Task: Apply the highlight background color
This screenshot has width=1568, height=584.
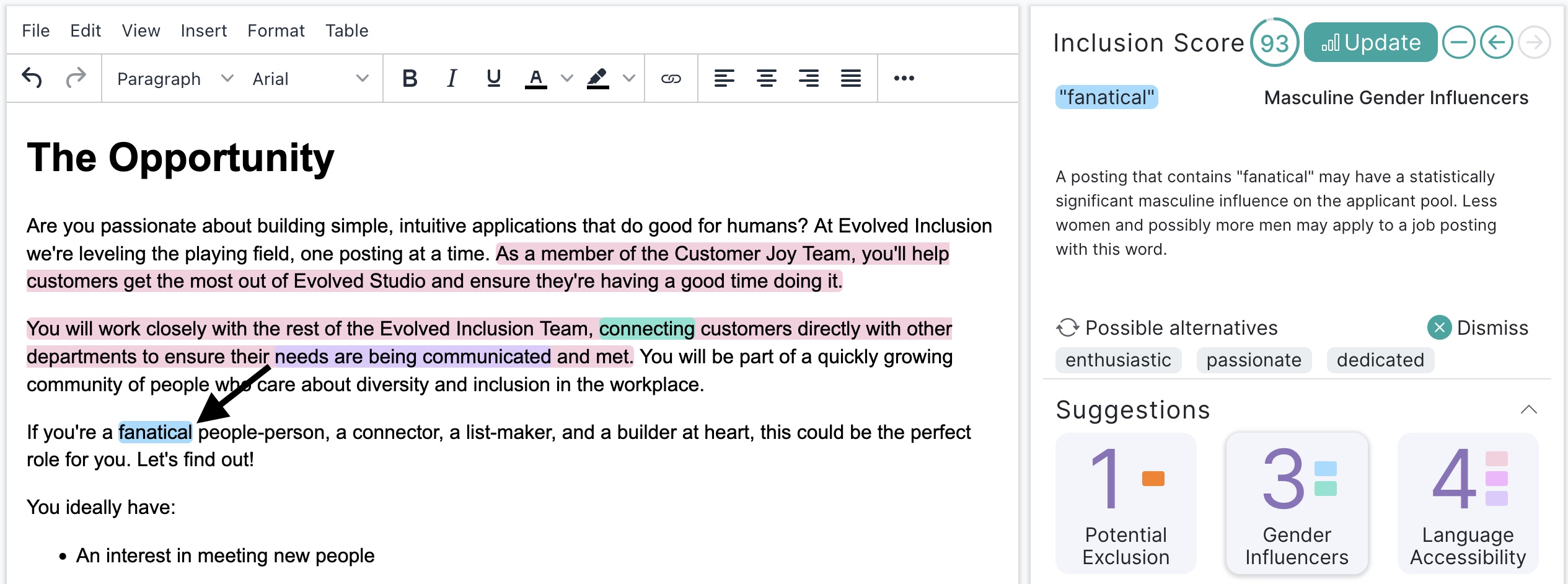Action: (598, 78)
